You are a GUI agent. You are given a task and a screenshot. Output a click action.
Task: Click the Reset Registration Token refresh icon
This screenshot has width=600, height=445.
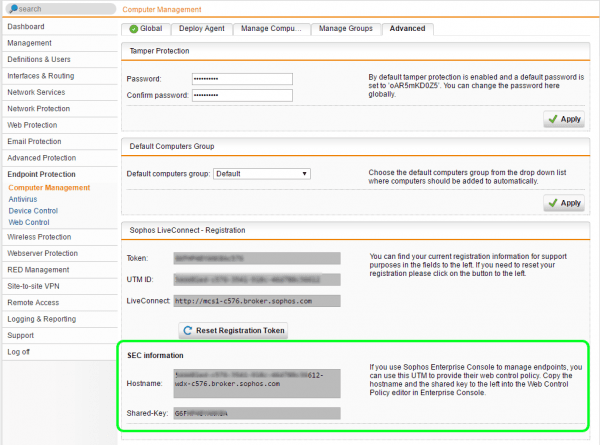pos(188,330)
